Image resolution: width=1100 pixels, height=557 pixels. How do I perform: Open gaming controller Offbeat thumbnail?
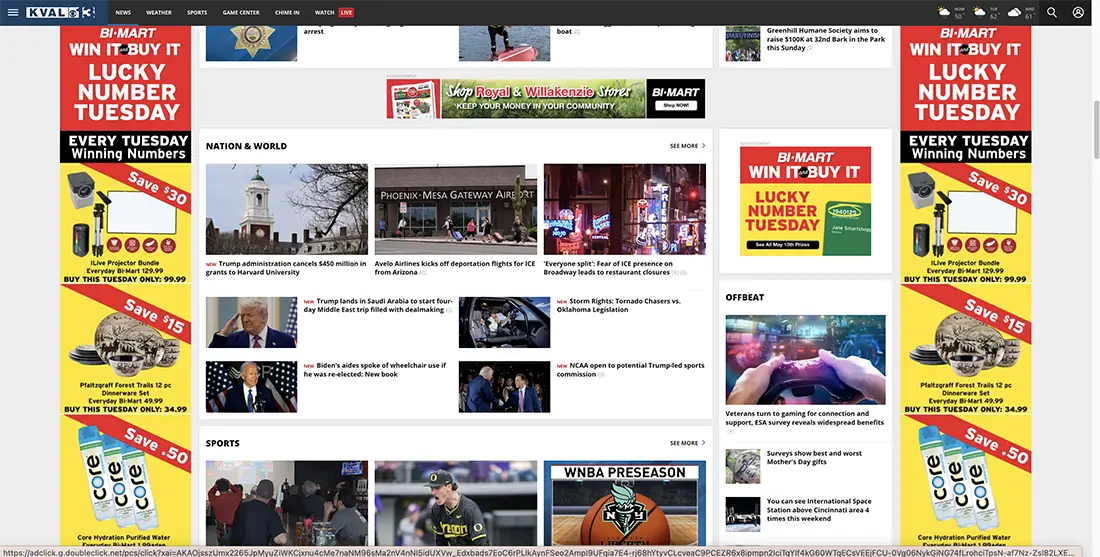[805, 360]
